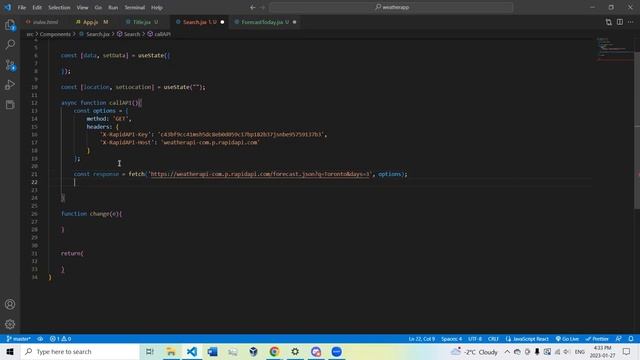Open the callAPI symbol breadcrumb
Viewport: 640px width, 360px height.
[x=159, y=34]
